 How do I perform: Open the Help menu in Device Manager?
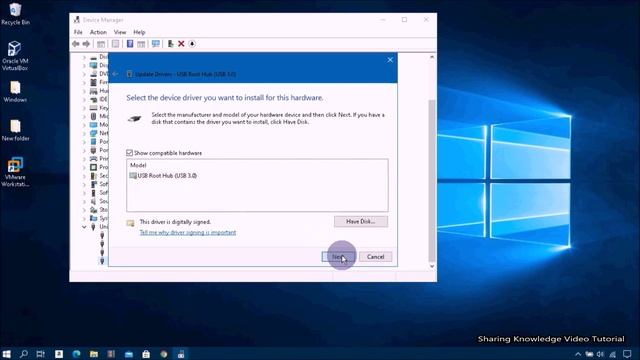[139, 32]
